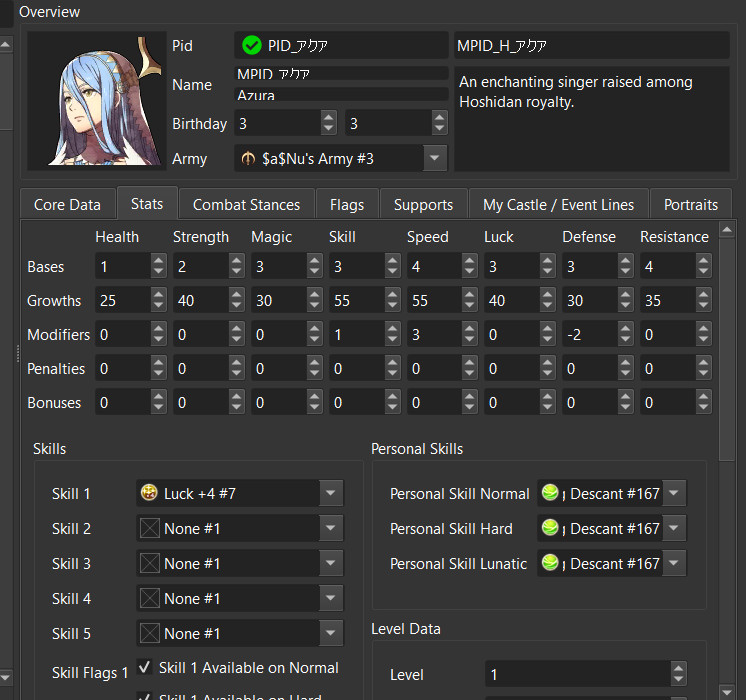The width and height of the screenshot is (746, 700).
Task: Expand the Skill 1 dropdown
Action: [x=331, y=493]
